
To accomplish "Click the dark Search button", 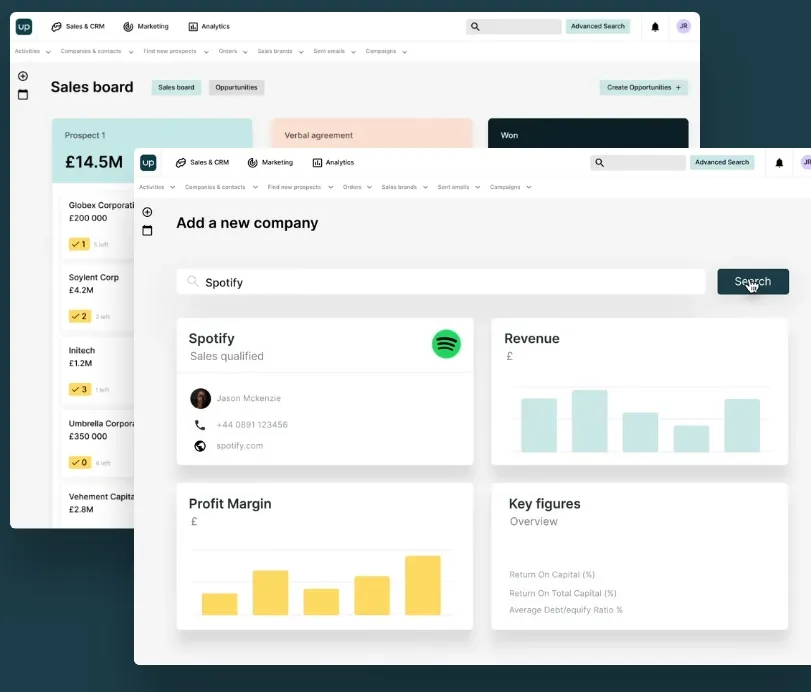I will tap(753, 282).
